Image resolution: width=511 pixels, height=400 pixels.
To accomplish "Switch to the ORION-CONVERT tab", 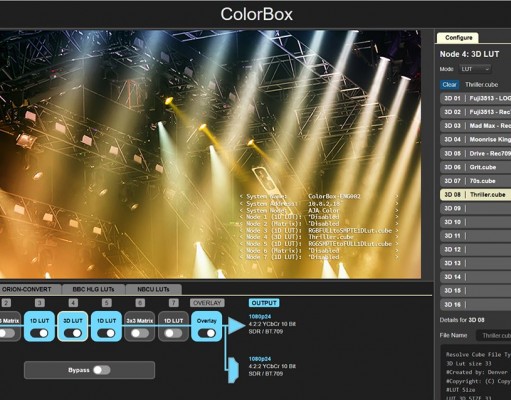I will [x=30, y=289].
